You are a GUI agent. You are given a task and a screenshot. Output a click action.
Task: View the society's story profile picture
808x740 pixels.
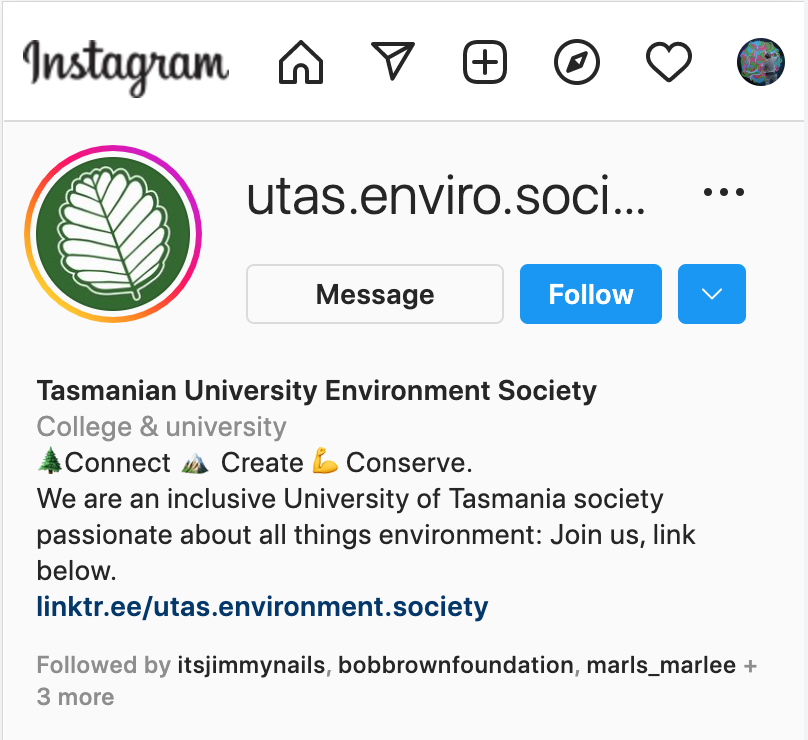point(113,234)
